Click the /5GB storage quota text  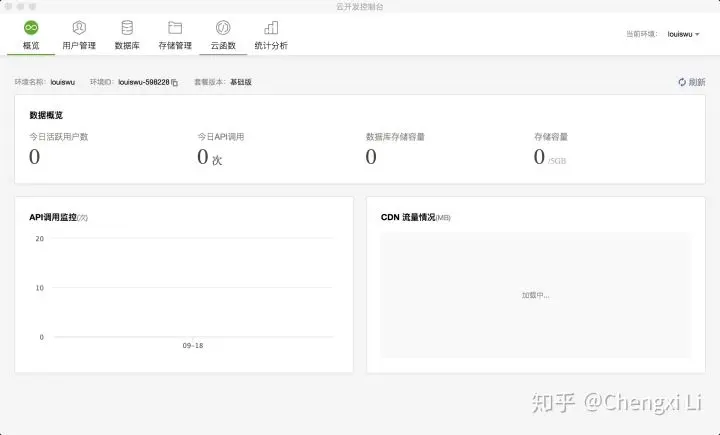click(557, 161)
